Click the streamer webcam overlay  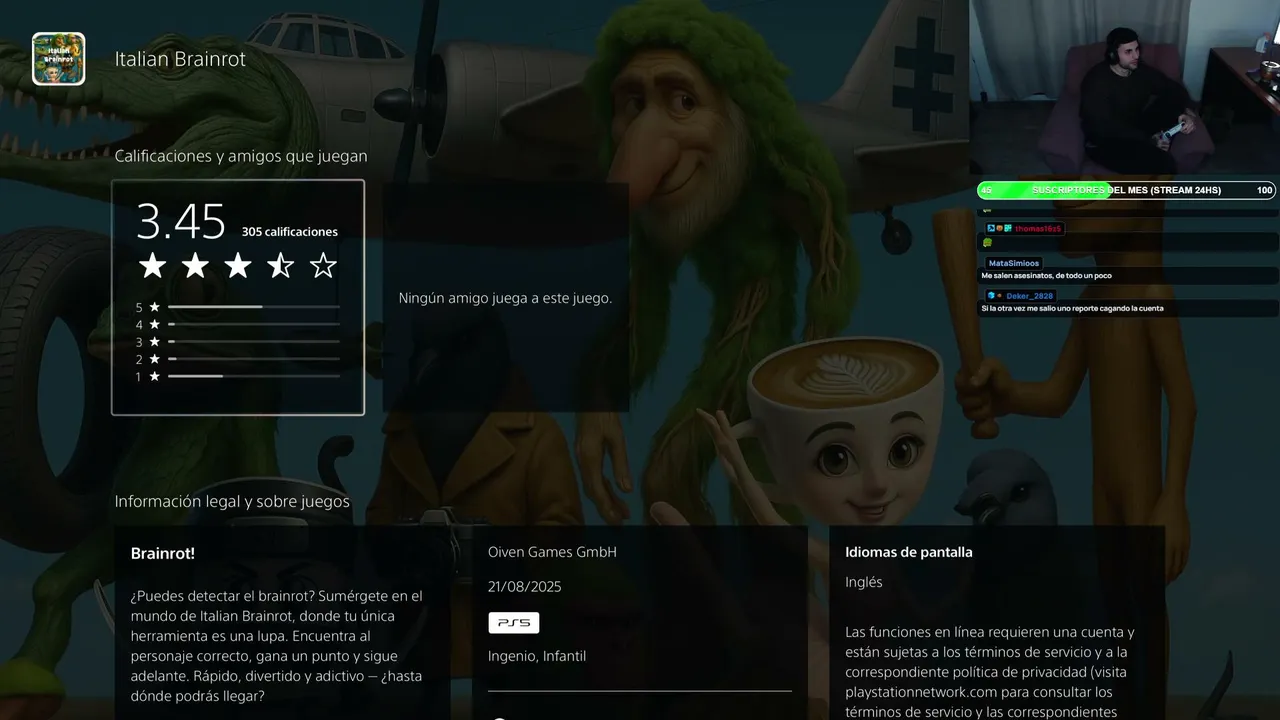click(1124, 88)
